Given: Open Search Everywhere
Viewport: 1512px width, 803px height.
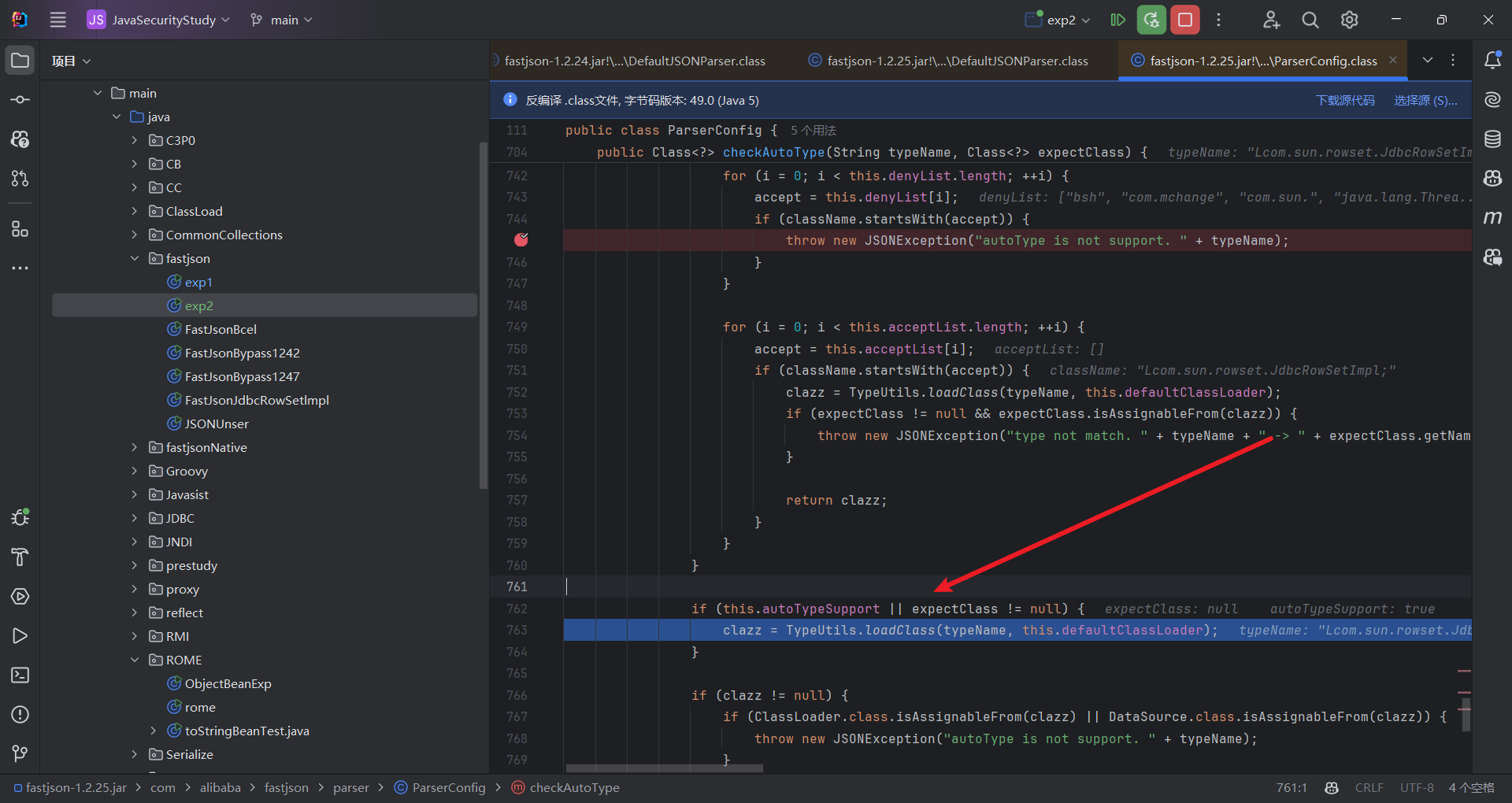Looking at the screenshot, I should tap(1310, 20).
